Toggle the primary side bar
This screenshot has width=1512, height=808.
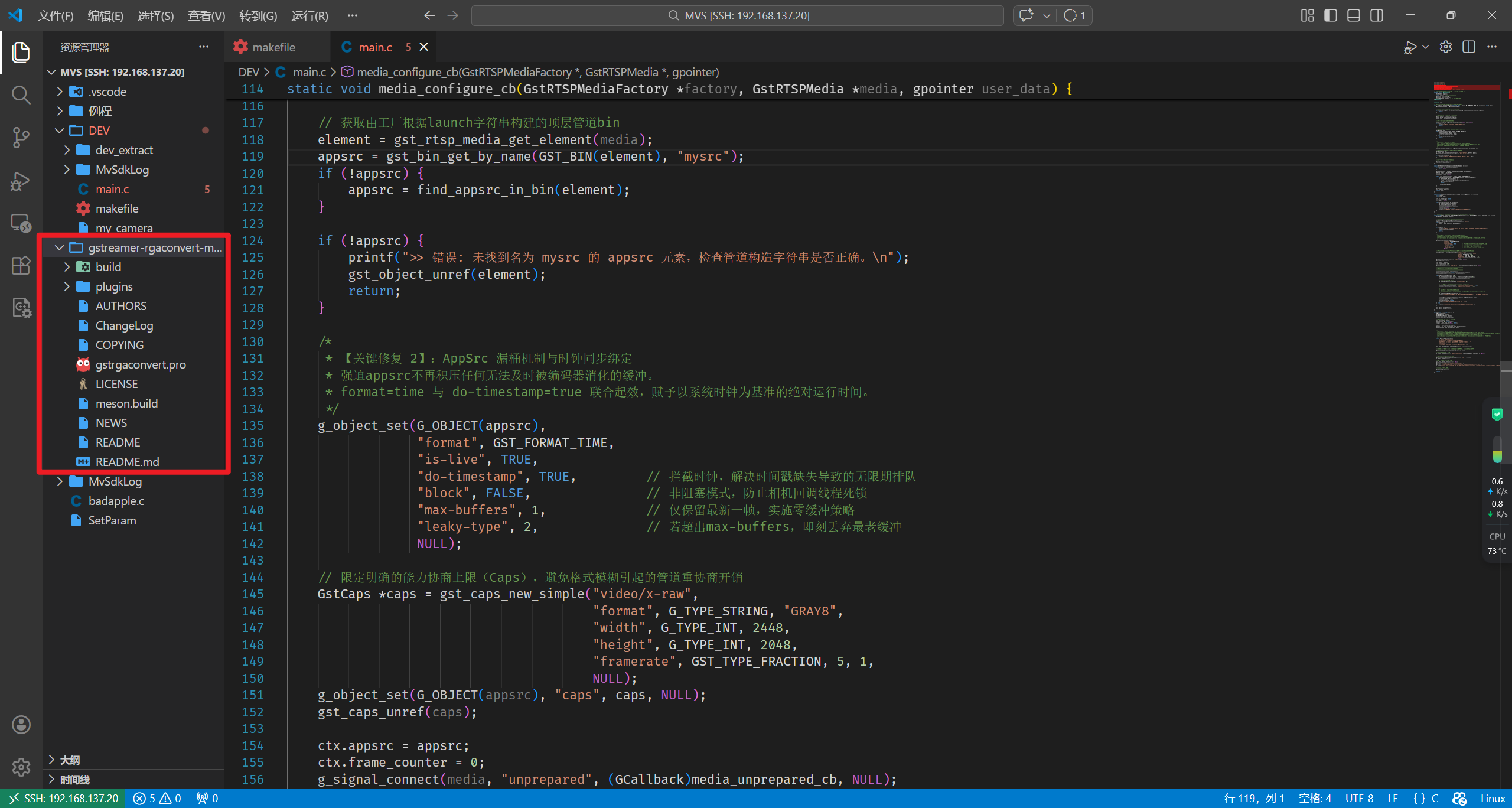click(1331, 15)
